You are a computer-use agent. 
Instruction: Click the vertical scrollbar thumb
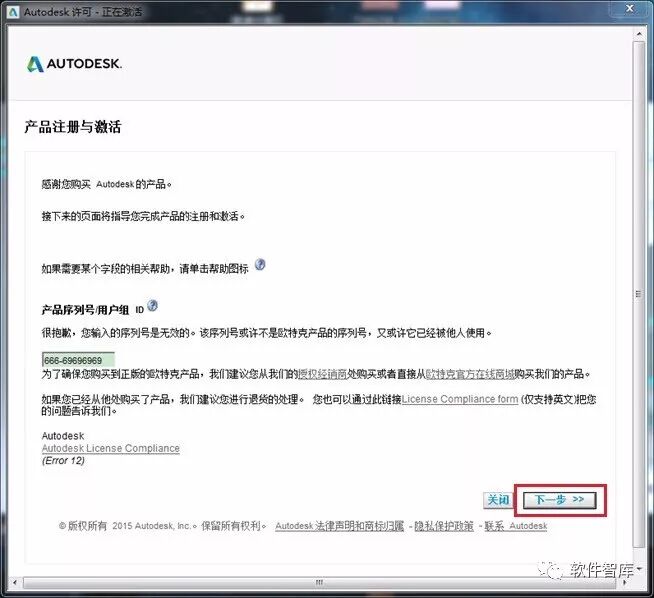tap(639, 294)
